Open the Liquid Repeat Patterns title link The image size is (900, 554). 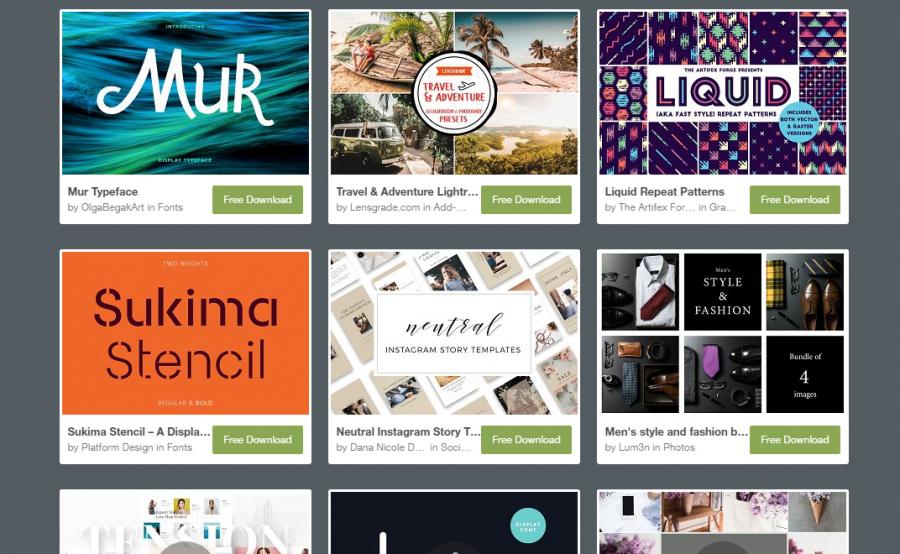coord(665,192)
